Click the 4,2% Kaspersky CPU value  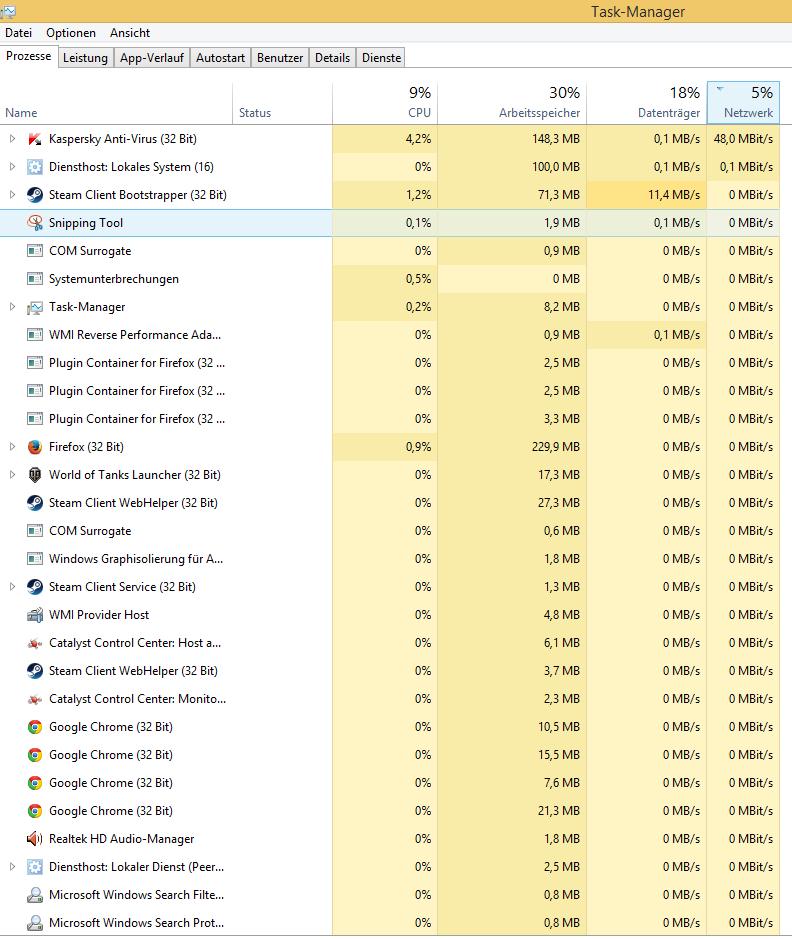[418, 139]
